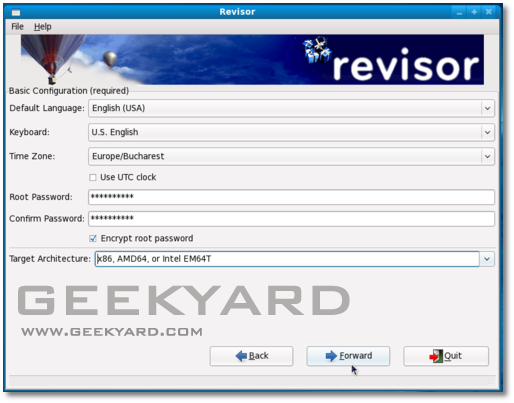Click the Quit button

[x=446, y=356]
